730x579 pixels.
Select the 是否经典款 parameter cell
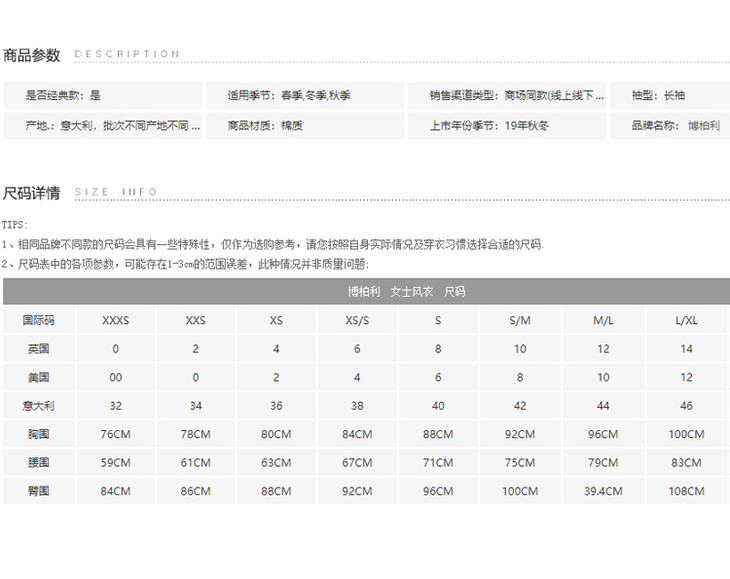[103, 96]
